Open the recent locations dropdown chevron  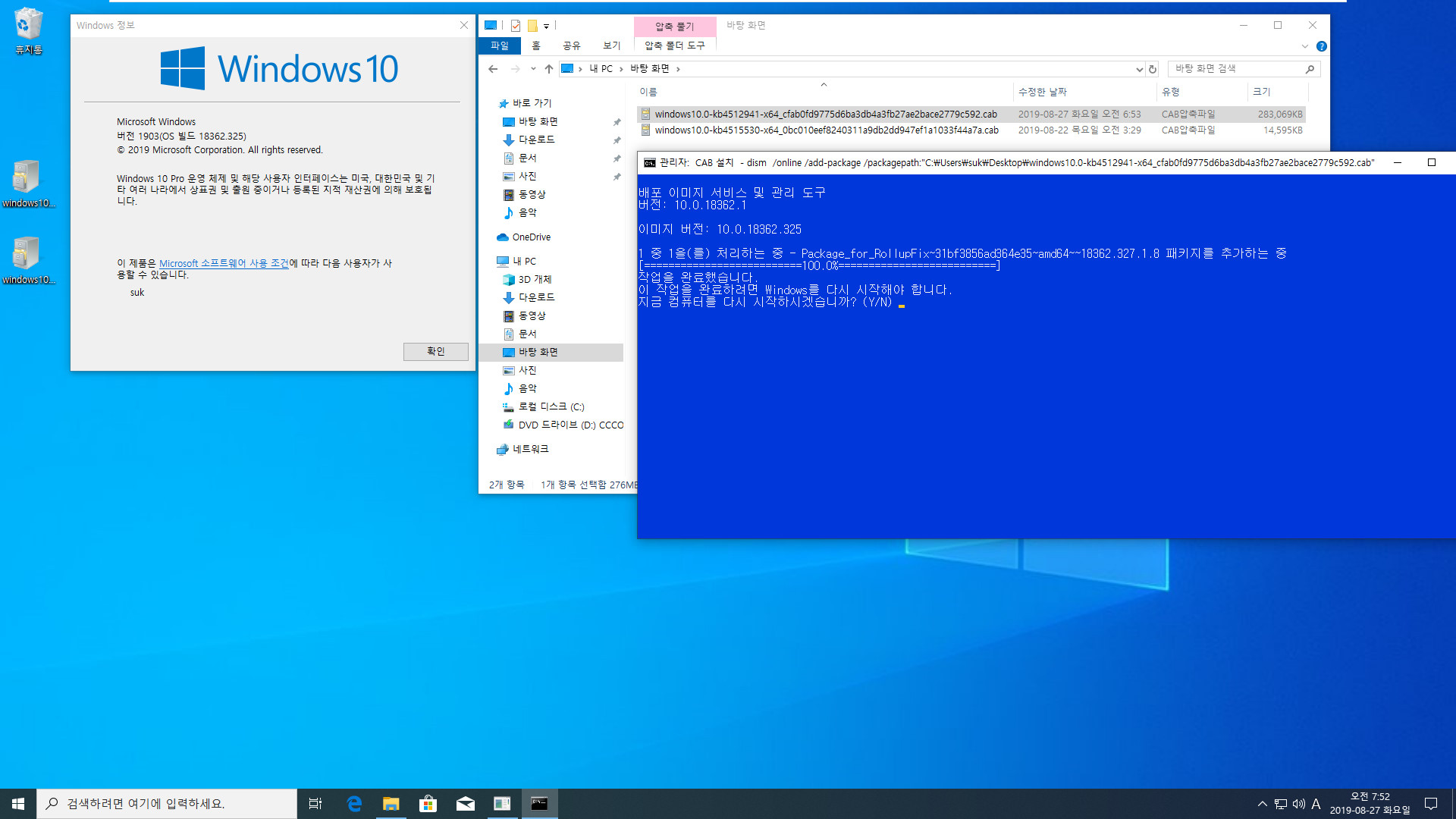(x=533, y=69)
